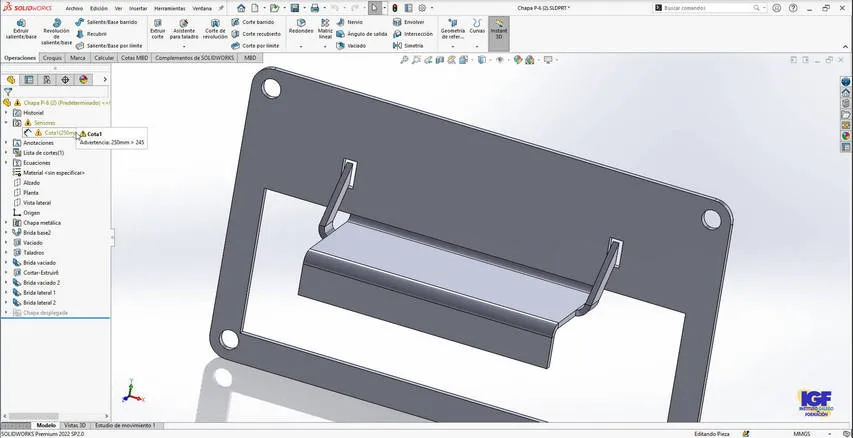Open the Options gear icon
Image resolution: width=853 pixels, height=438 pixels.
[422, 8]
